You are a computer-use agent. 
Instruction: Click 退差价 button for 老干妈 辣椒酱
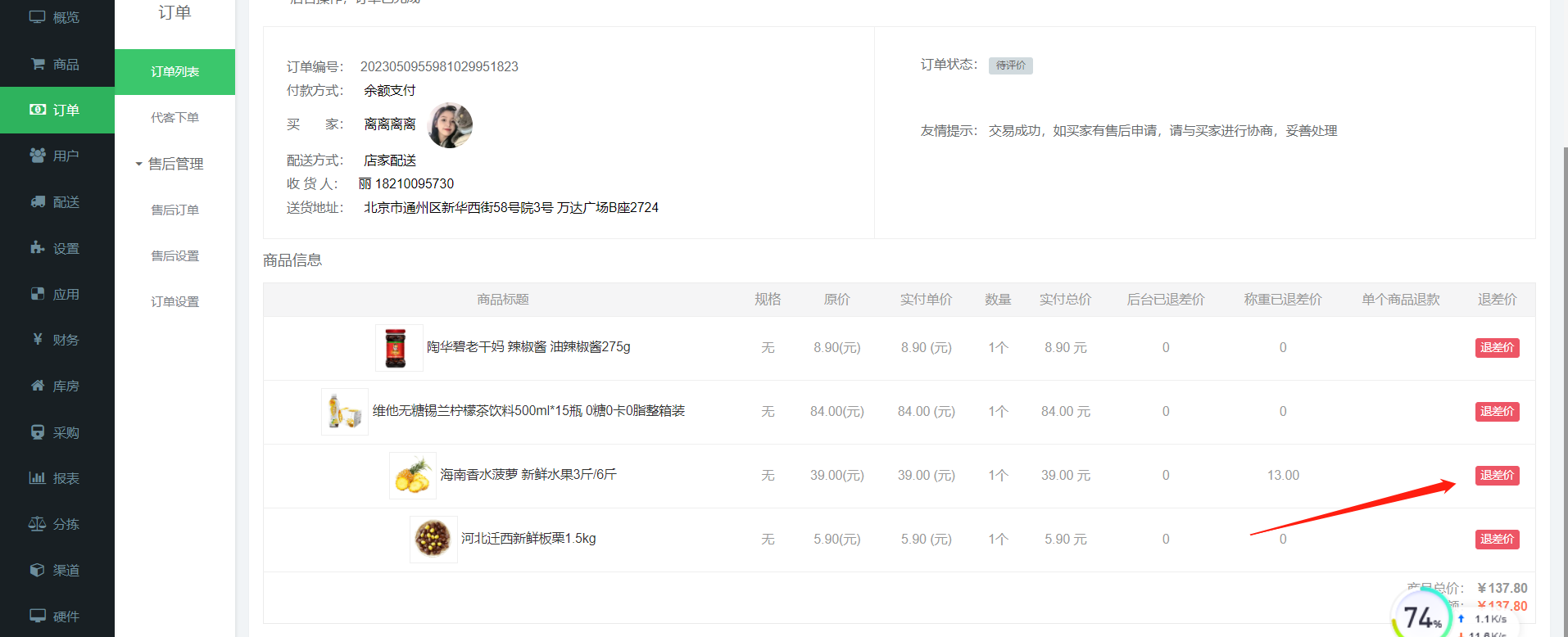1497,348
